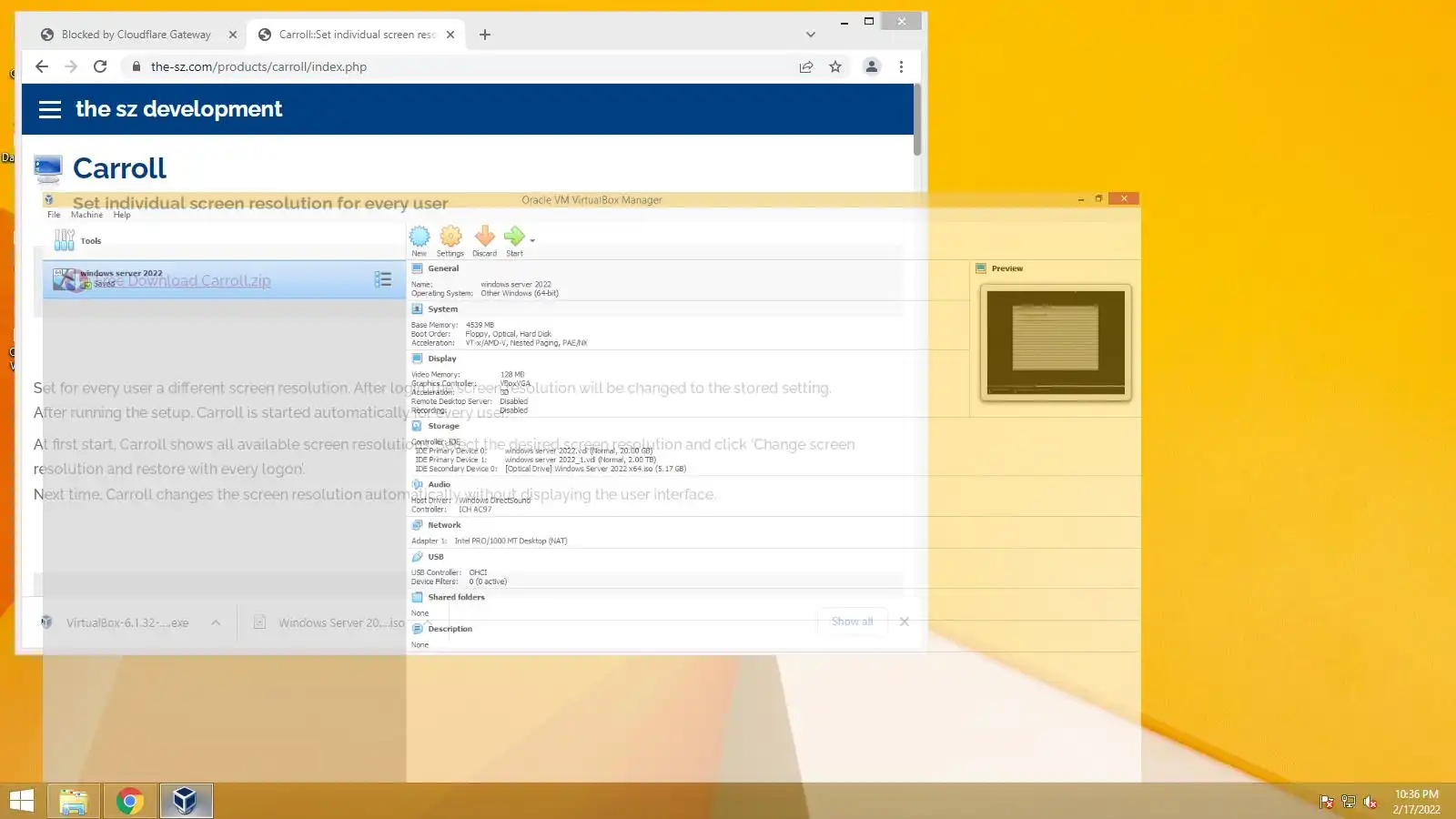Image resolution: width=1456 pixels, height=819 pixels.
Task: Click the VM preview thumbnail
Action: coord(1056,342)
